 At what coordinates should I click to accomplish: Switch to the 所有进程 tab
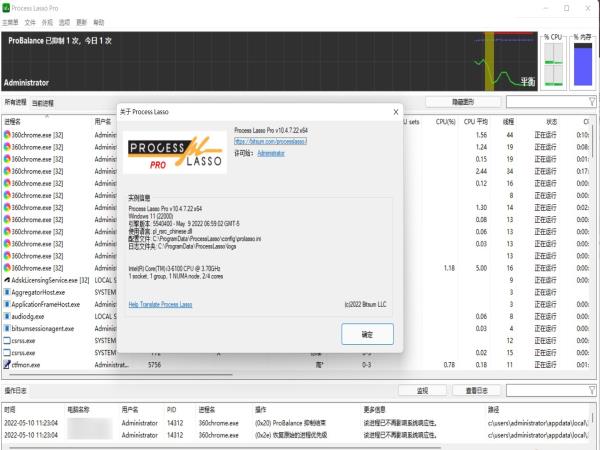click(15, 102)
